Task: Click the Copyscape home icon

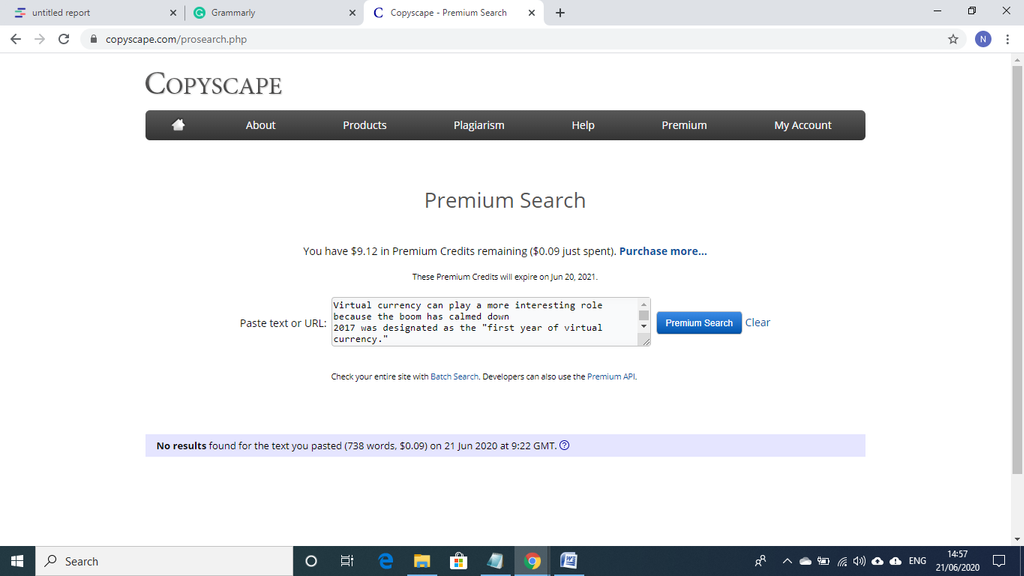Action: coord(179,125)
